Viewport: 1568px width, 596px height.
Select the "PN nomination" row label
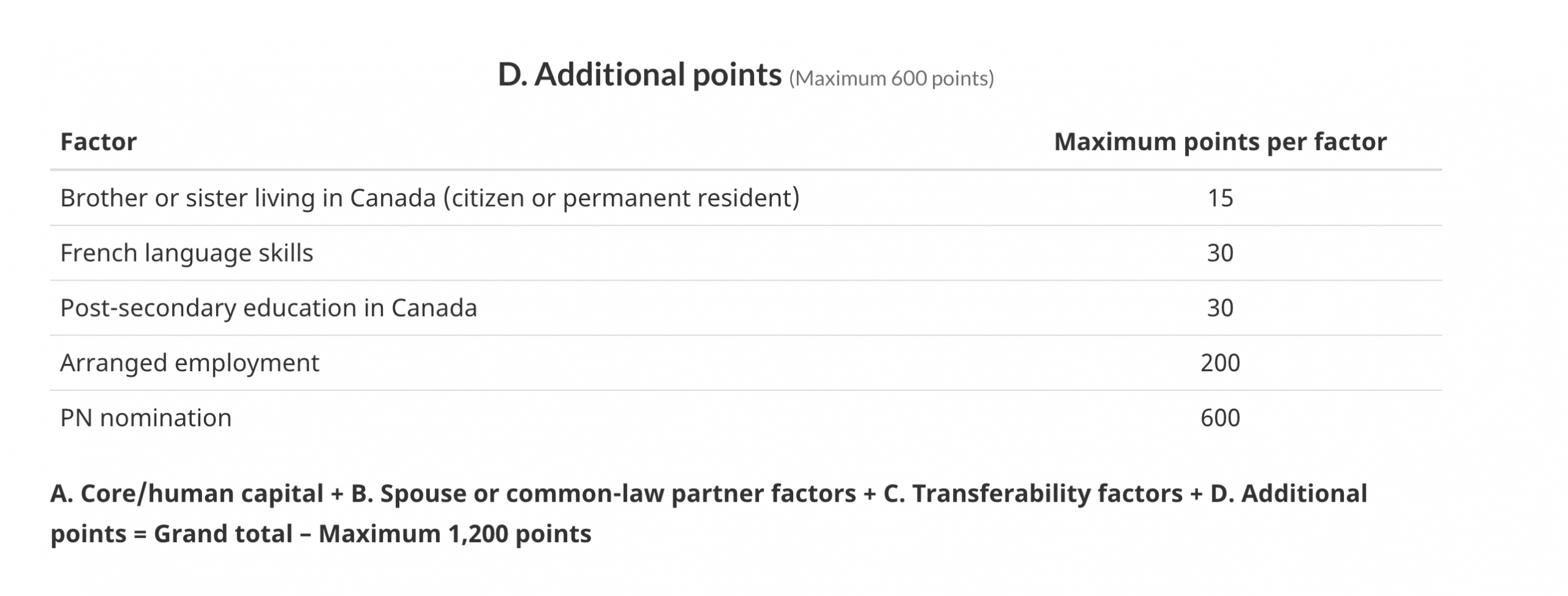click(146, 418)
